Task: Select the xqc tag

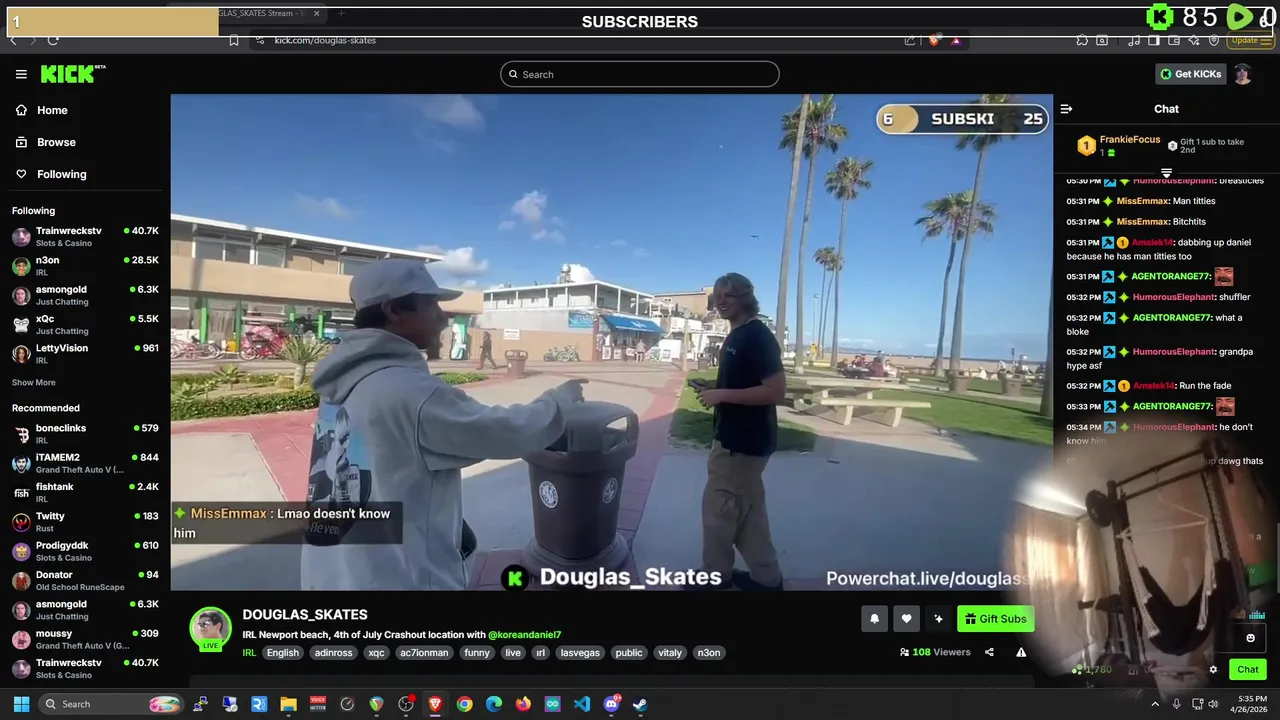Action: [376, 653]
